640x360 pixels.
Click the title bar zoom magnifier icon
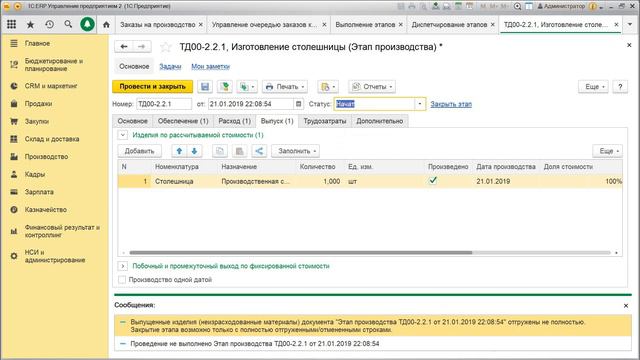517,6
